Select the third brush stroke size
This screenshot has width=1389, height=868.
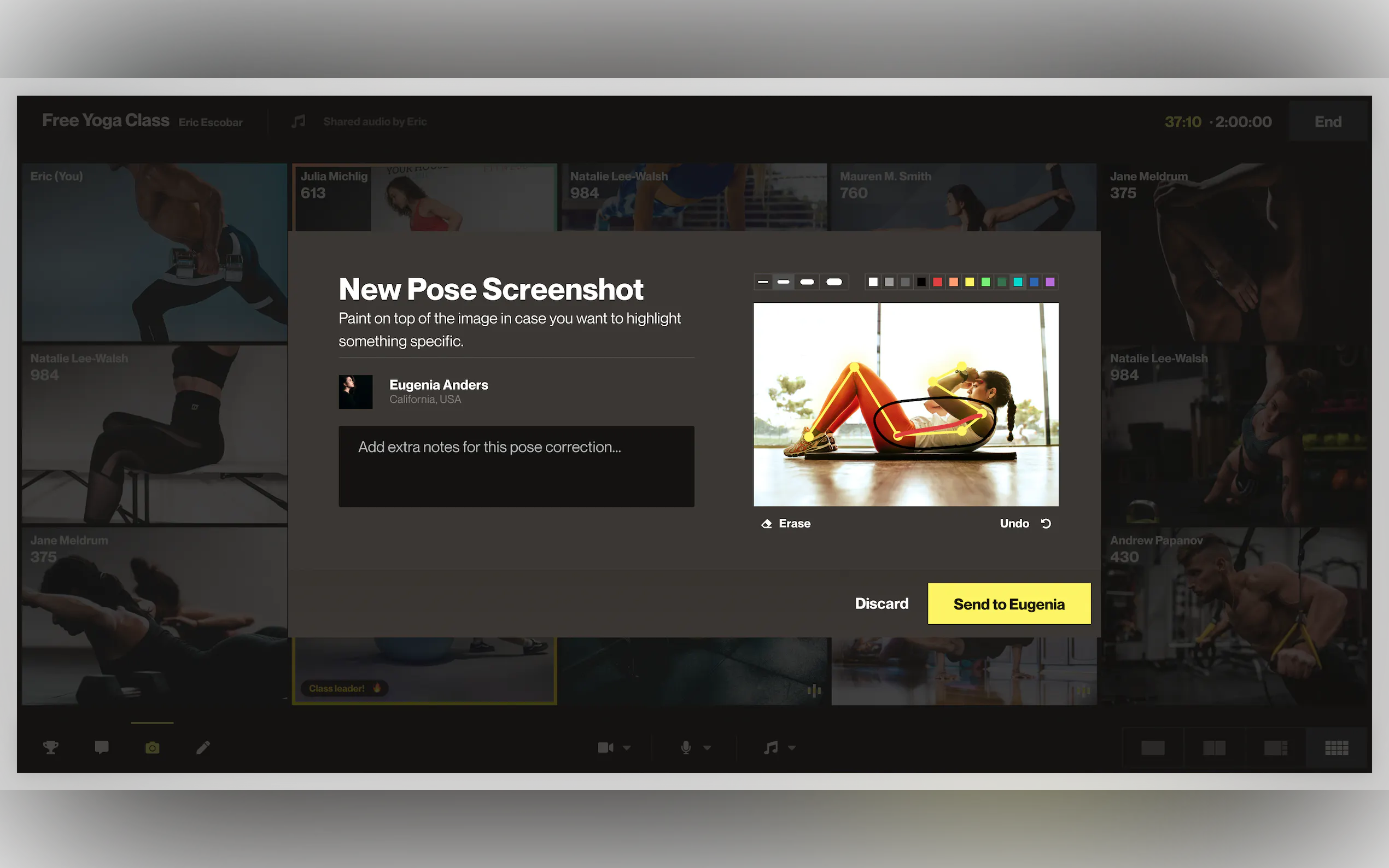(807, 282)
